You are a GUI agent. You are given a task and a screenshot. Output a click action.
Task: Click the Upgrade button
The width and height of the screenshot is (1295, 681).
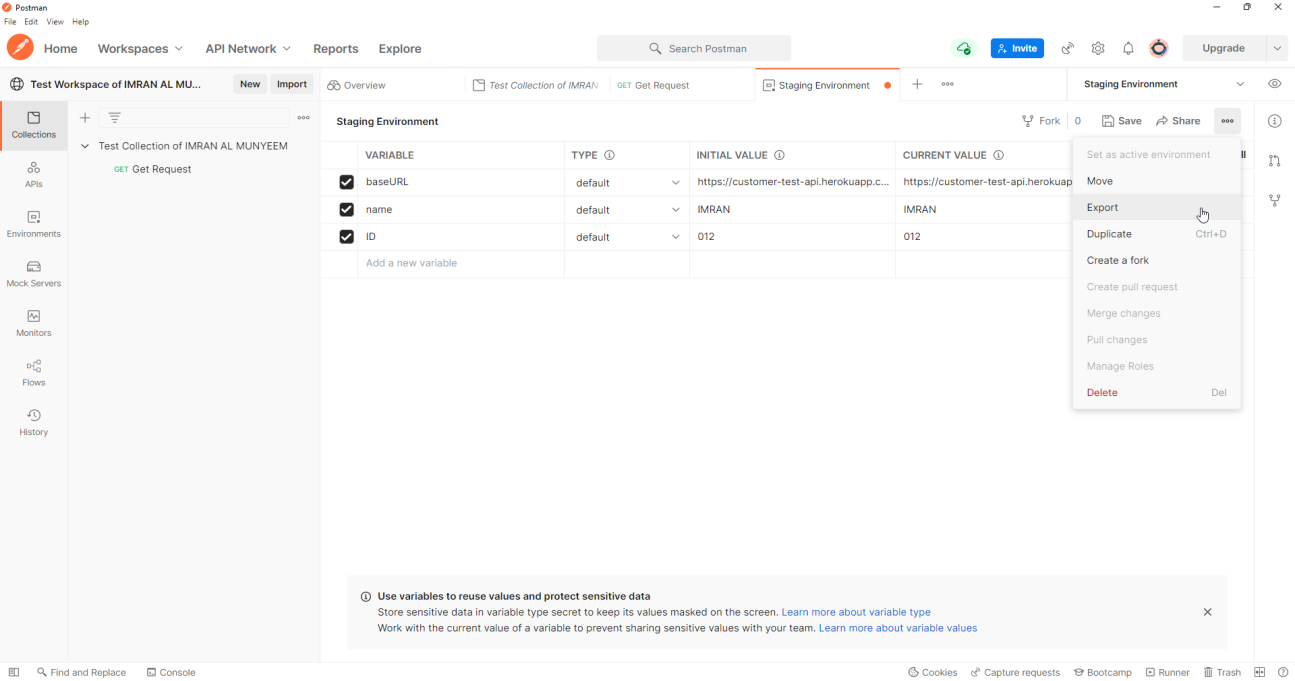[1223, 48]
